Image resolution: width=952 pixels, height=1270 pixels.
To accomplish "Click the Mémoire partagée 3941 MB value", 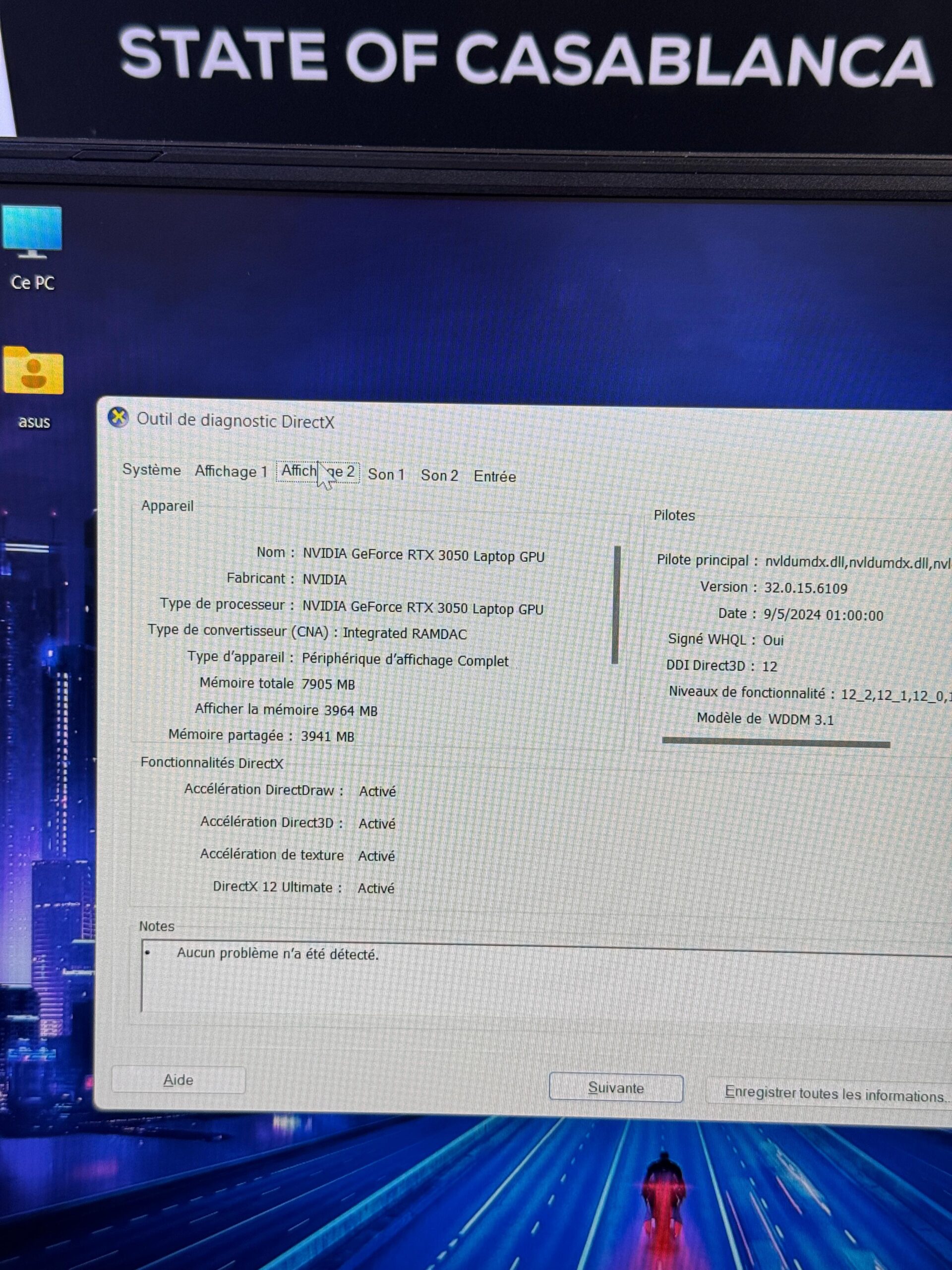I will point(328,737).
